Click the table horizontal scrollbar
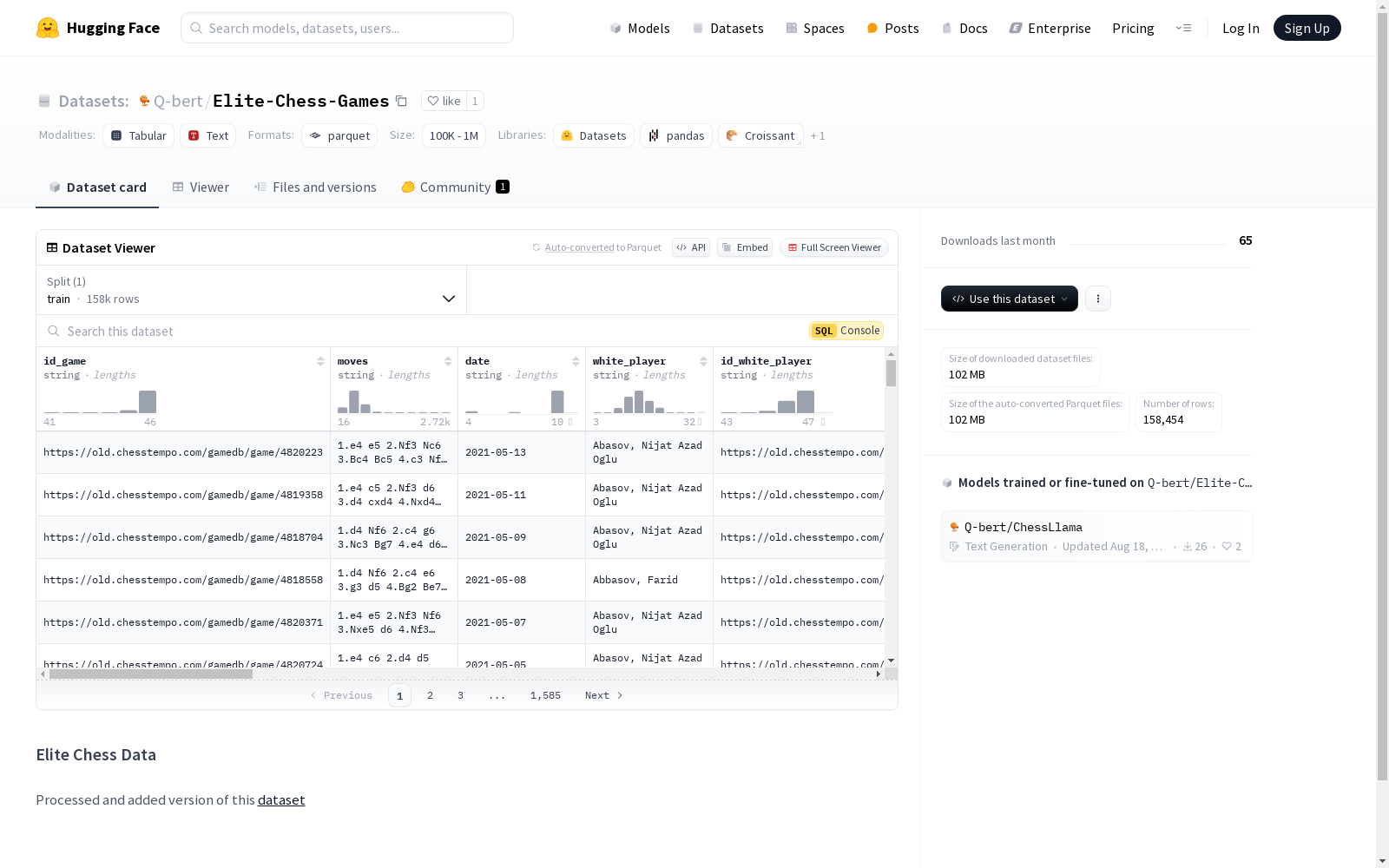The image size is (1389, 868). (151, 674)
